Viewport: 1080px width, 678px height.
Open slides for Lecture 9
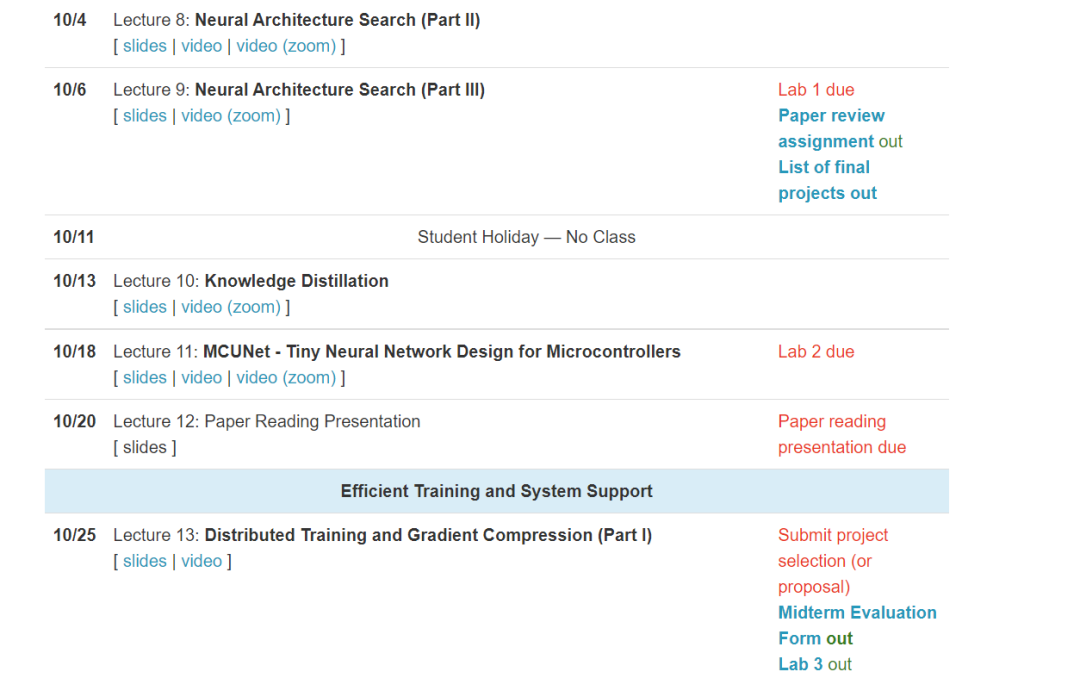click(x=145, y=116)
